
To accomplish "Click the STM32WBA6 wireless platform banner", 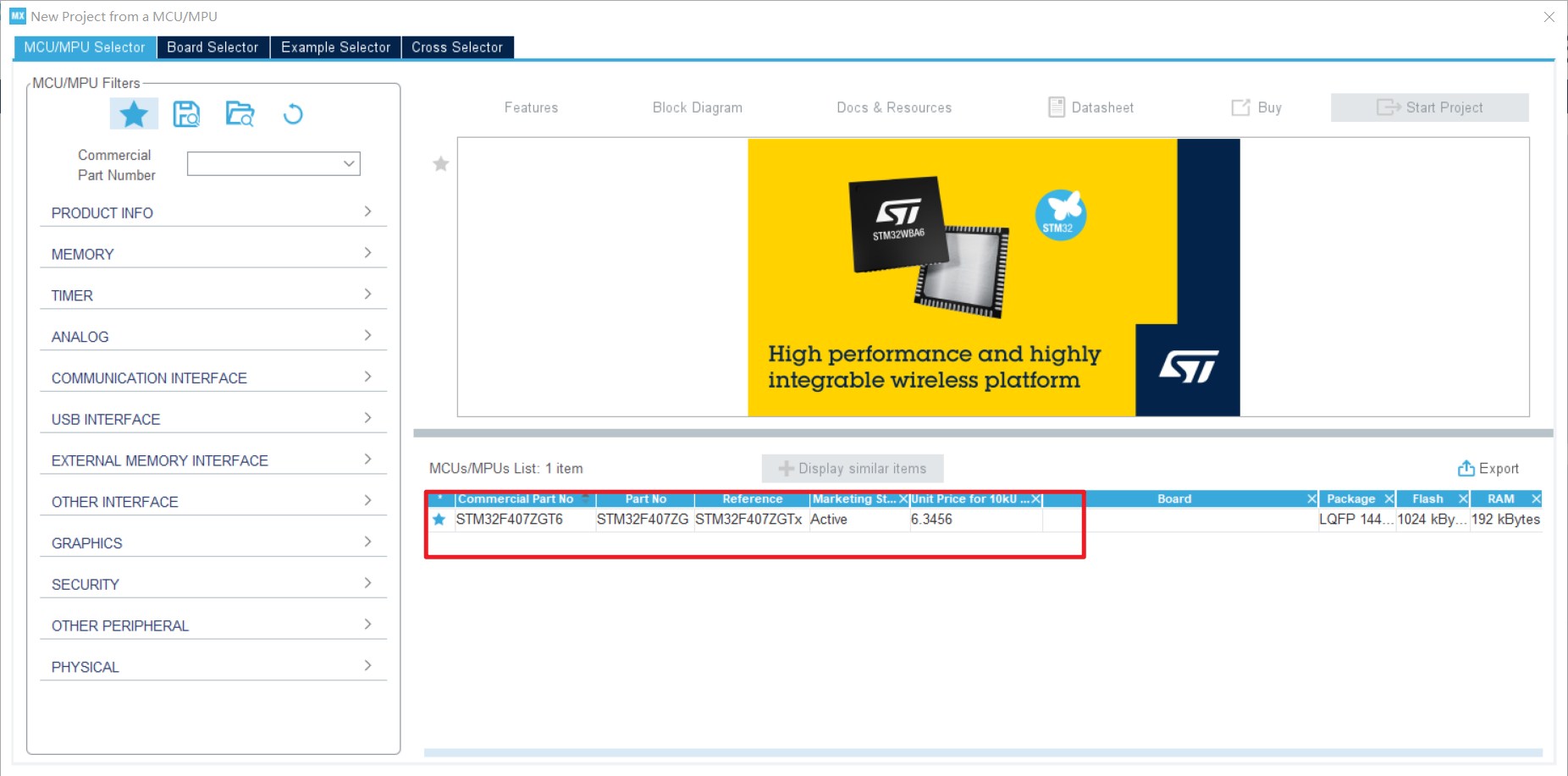I will [994, 278].
